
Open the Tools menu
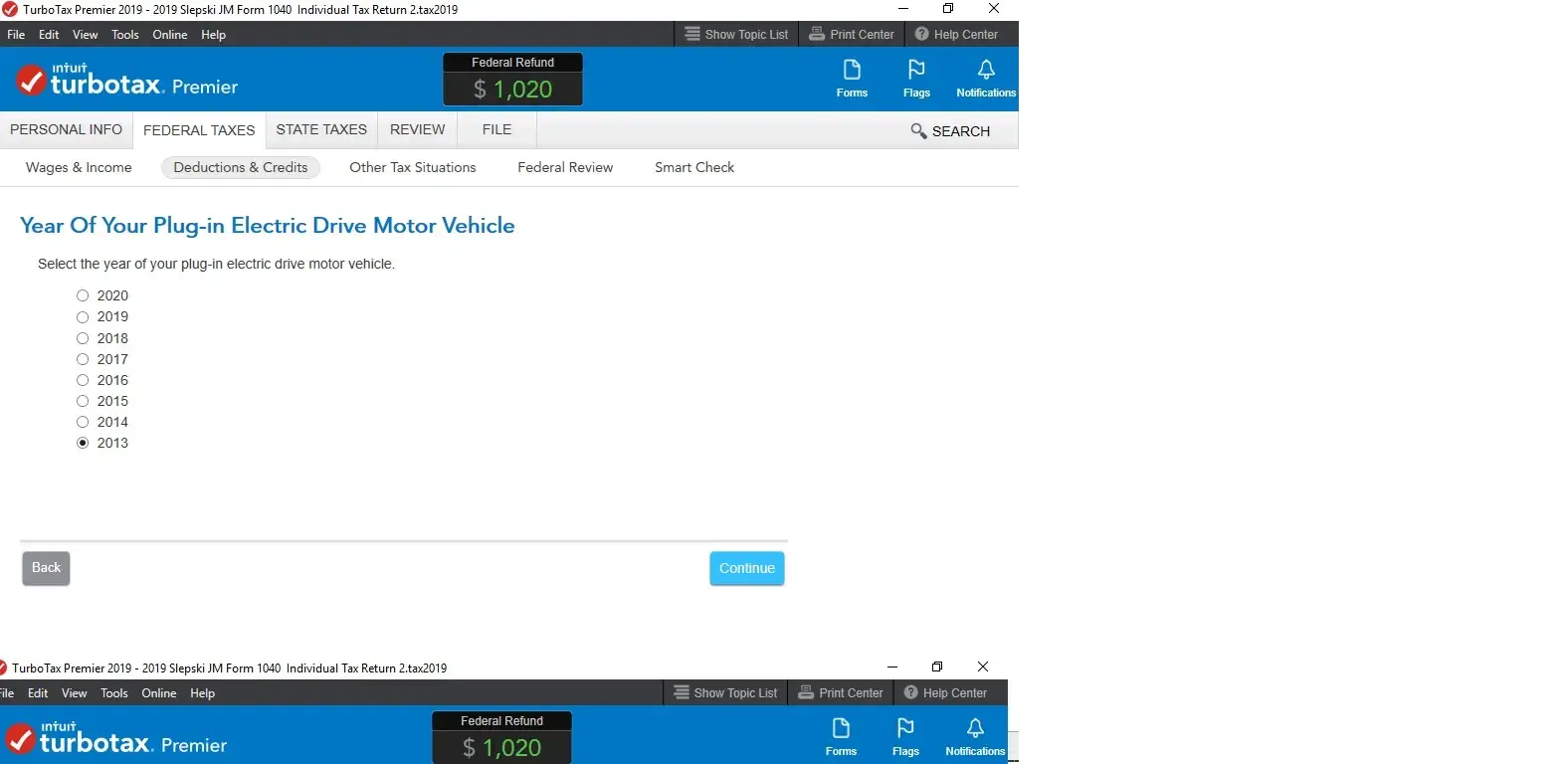pos(125,35)
